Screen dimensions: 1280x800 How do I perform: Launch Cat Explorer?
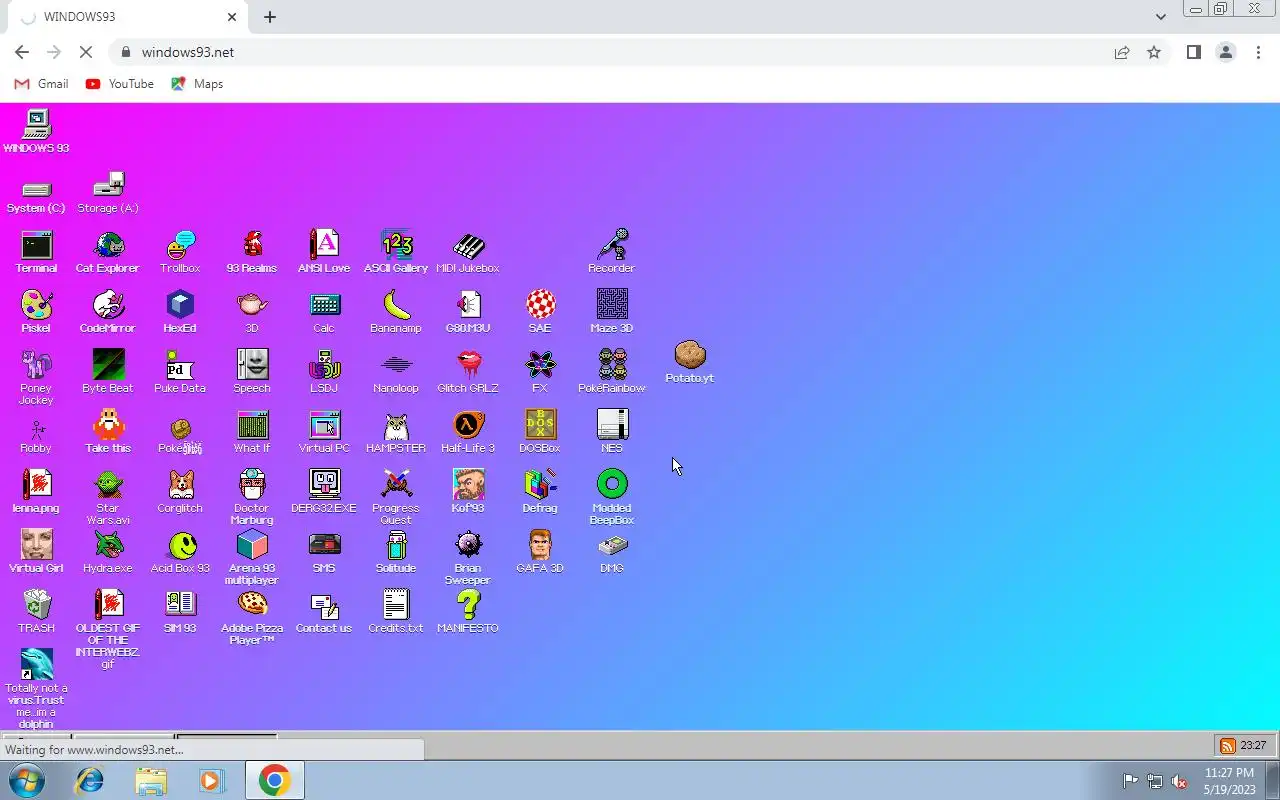pyautogui.click(x=108, y=251)
